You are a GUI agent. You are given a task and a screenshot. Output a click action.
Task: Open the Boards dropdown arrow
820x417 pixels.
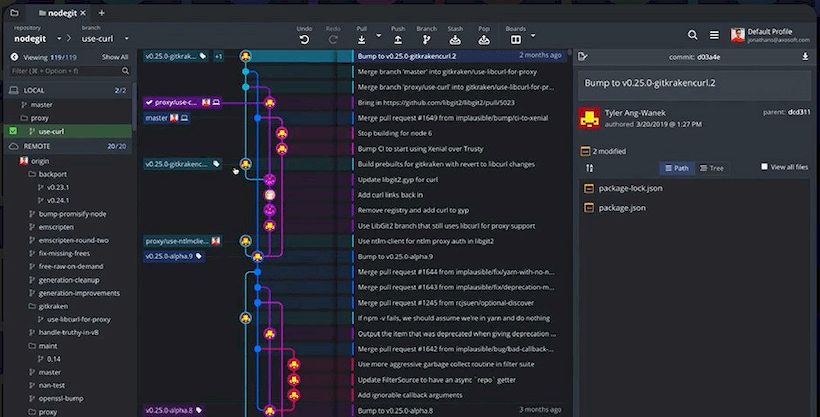tap(533, 36)
